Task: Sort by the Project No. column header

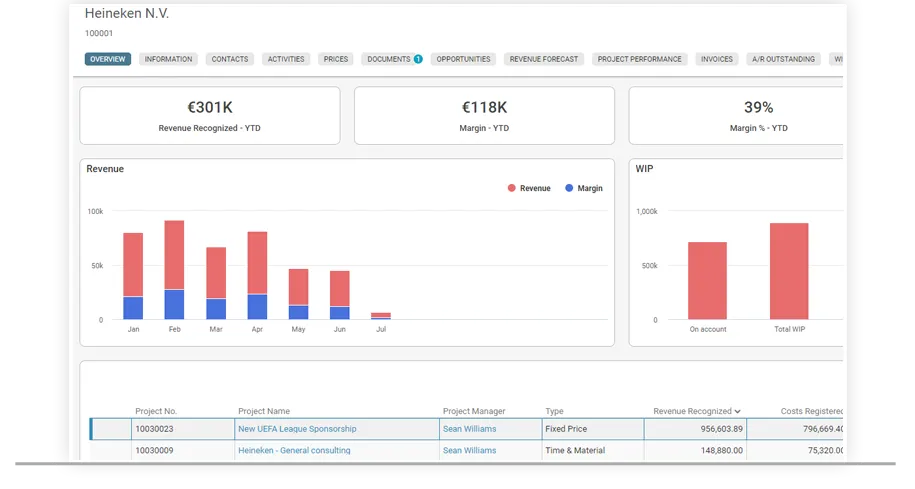Action: [156, 411]
